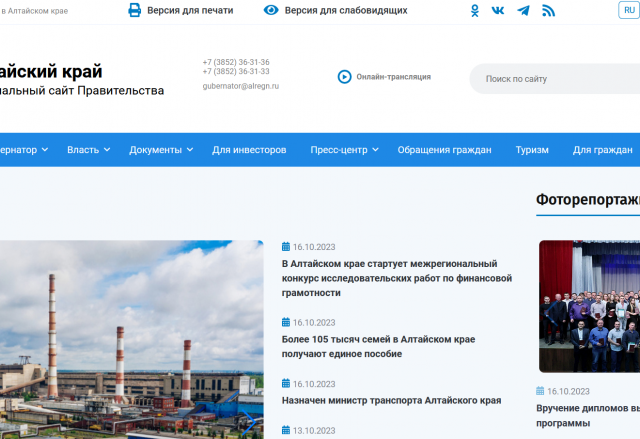Click date 13.10.2023 in news list
This screenshot has width=640, height=439.
[314, 430]
